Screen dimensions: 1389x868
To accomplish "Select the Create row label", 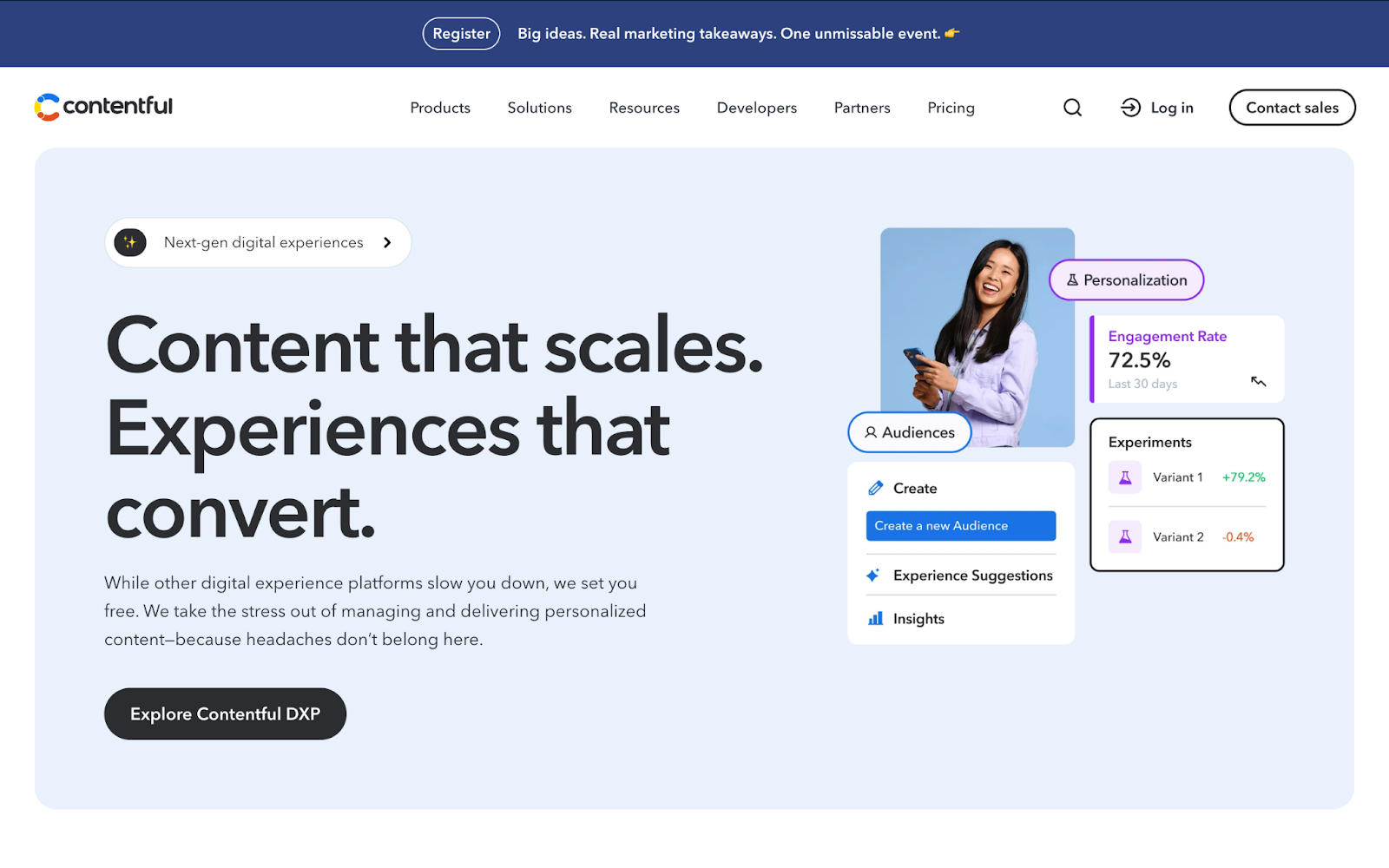I will (915, 489).
